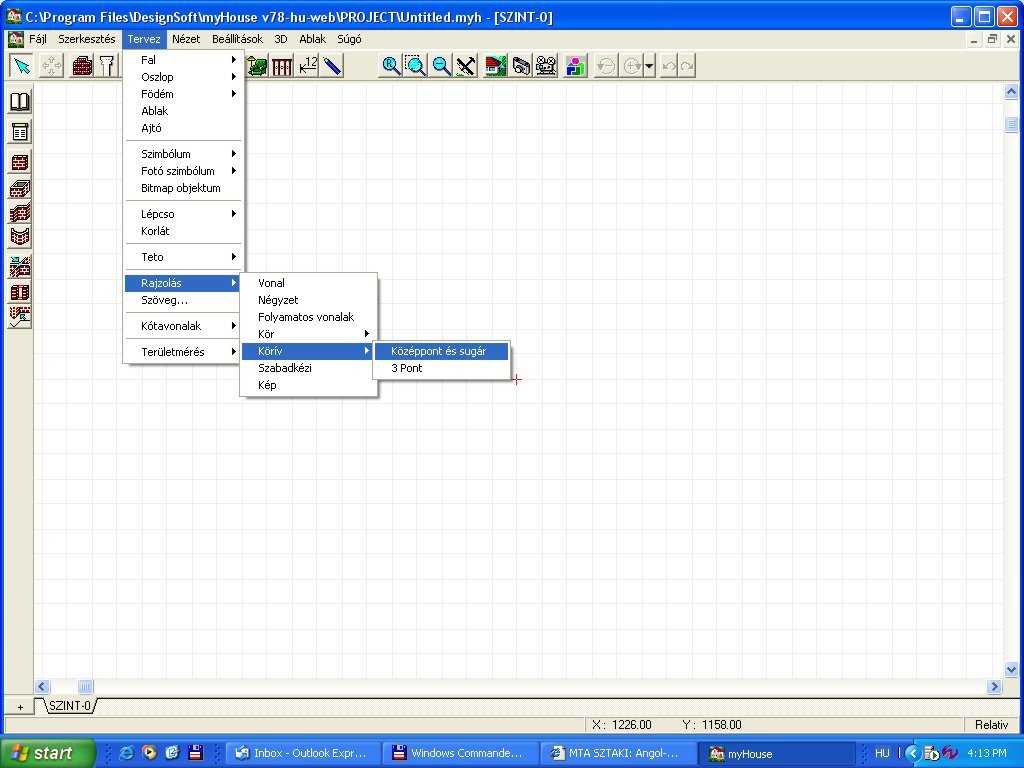Open the 3D menu
1024x768 pixels.
point(281,39)
